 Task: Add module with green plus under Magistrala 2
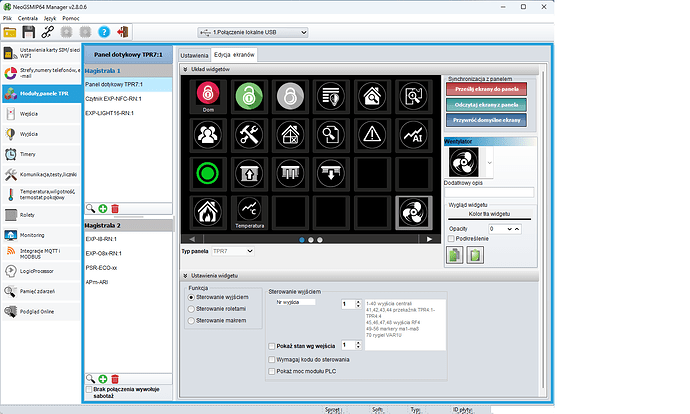[103, 379]
